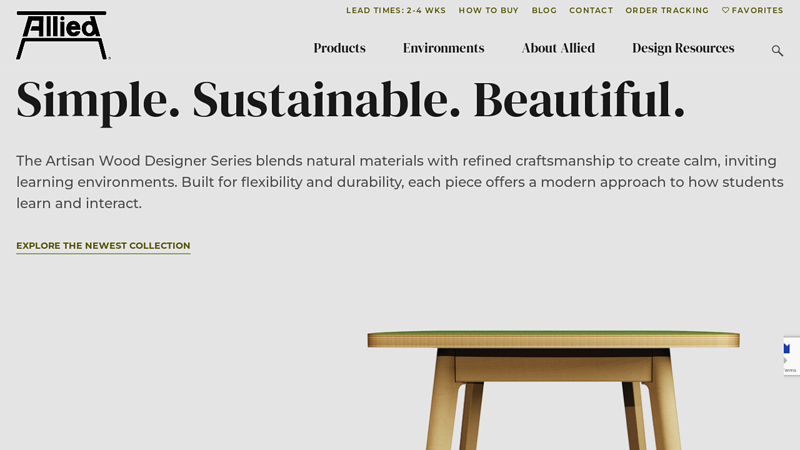The width and height of the screenshot is (800, 450).
Task: Click Explore the Newest Collection link
Action: (x=103, y=246)
